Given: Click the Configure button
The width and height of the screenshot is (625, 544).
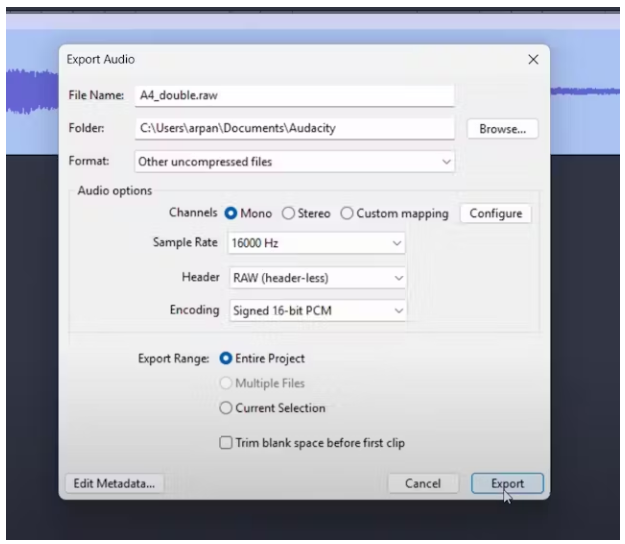Looking at the screenshot, I should pos(495,213).
